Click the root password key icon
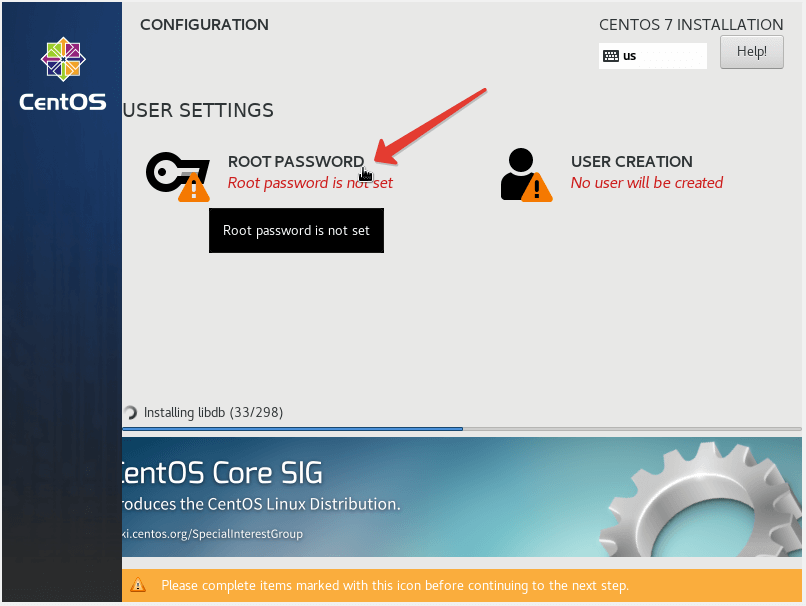Viewport: 806px width, 606px height. 170,172
